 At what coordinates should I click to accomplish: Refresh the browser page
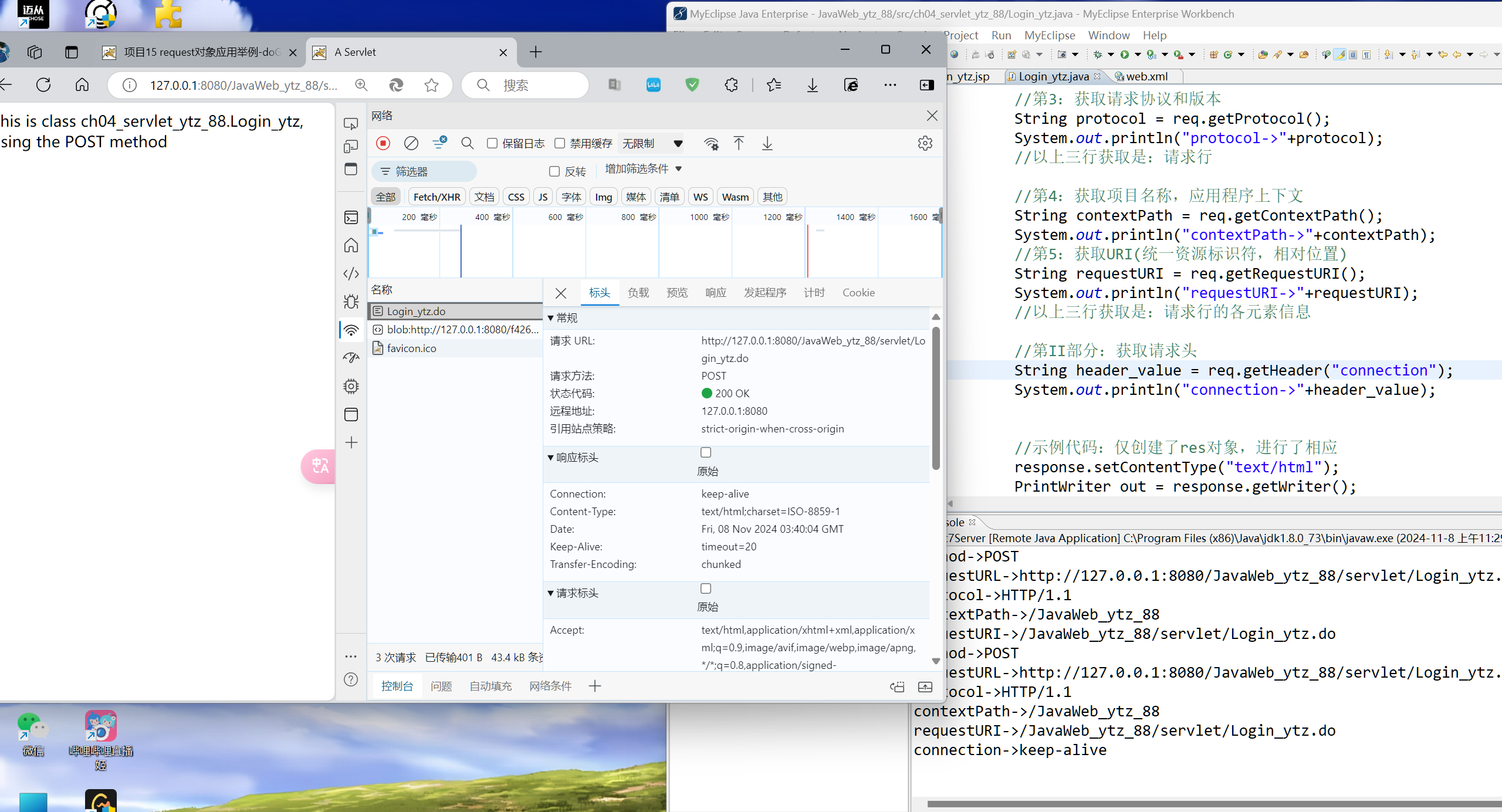click(x=43, y=85)
